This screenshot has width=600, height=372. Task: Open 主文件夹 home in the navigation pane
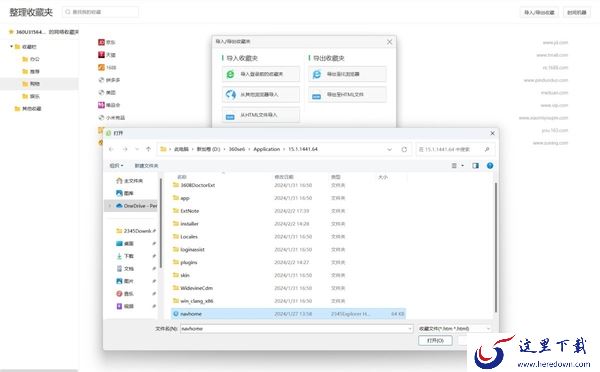(x=130, y=181)
